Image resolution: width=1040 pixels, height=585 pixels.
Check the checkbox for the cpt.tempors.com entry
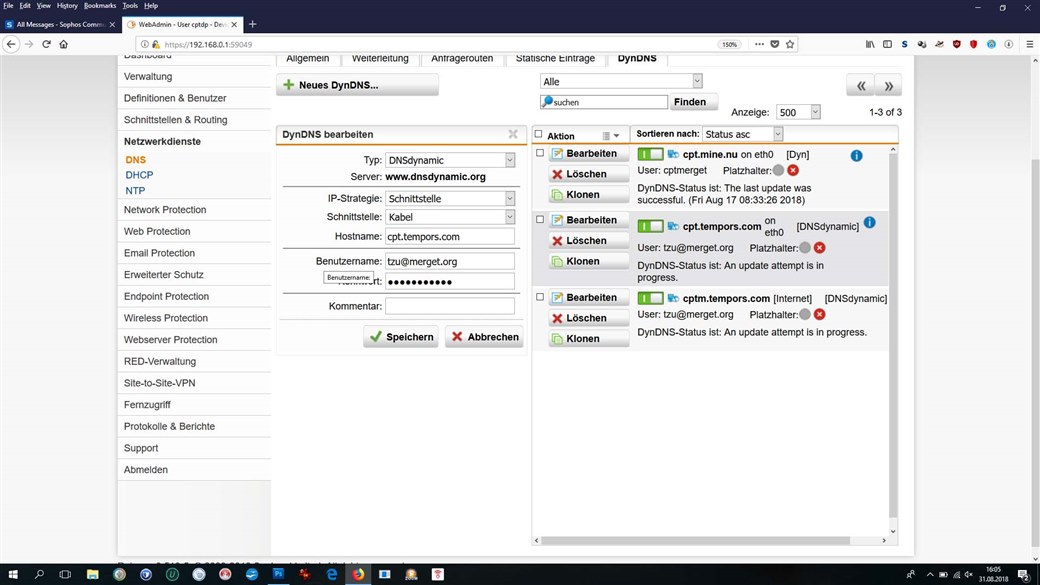point(540,219)
